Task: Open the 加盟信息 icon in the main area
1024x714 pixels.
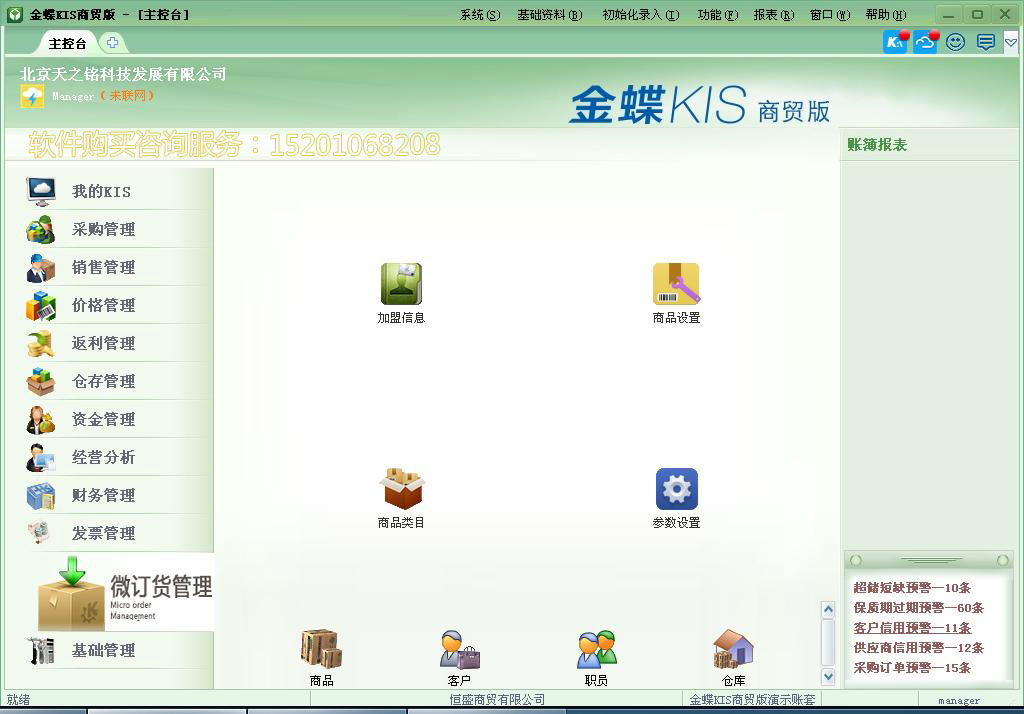Action: tap(401, 285)
